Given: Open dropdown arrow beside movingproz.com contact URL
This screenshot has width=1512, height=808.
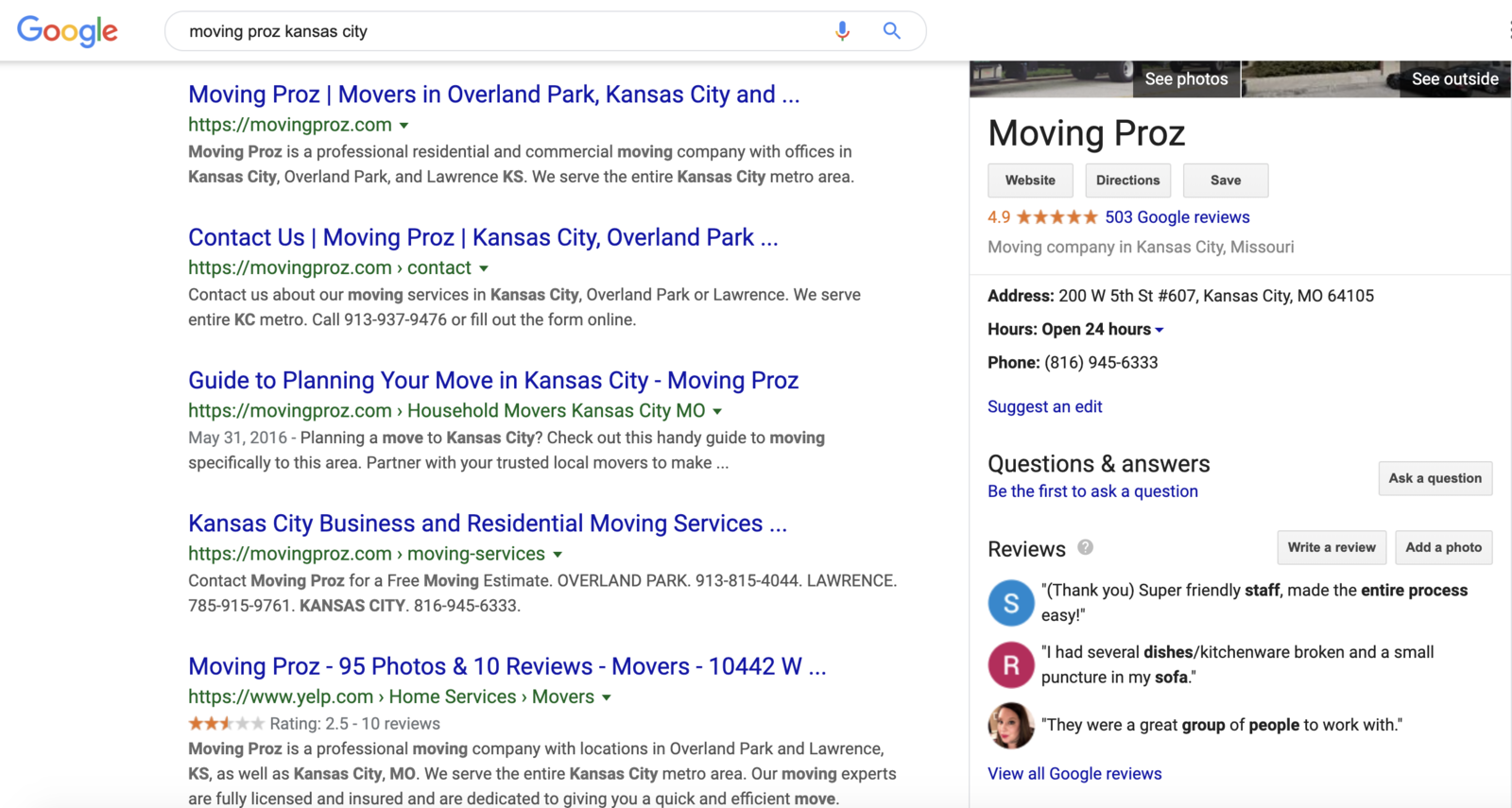Looking at the screenshot, I should (x=484, y=268).
